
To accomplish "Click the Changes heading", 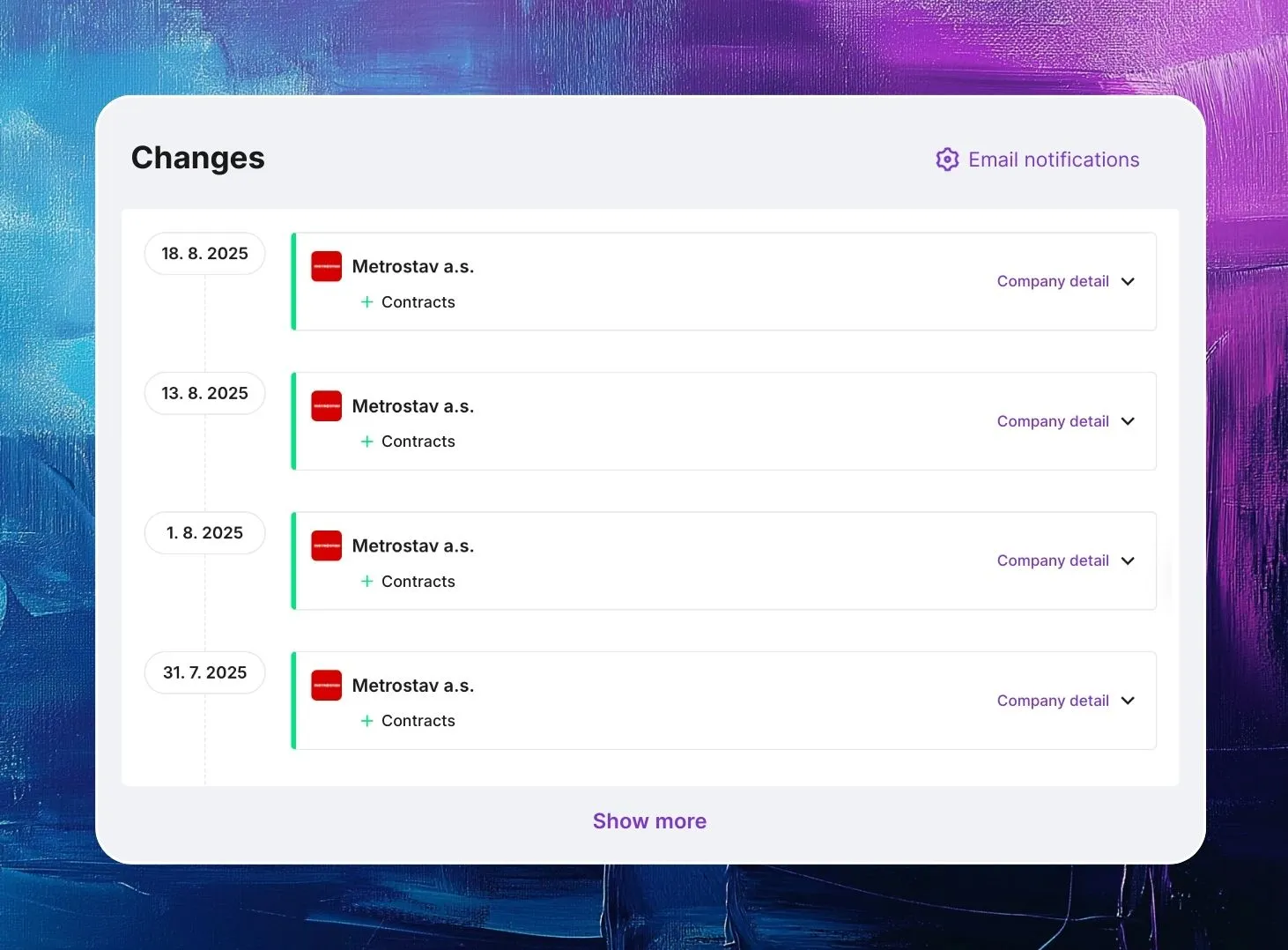I will pyautogui.click(x=198, y=158).
